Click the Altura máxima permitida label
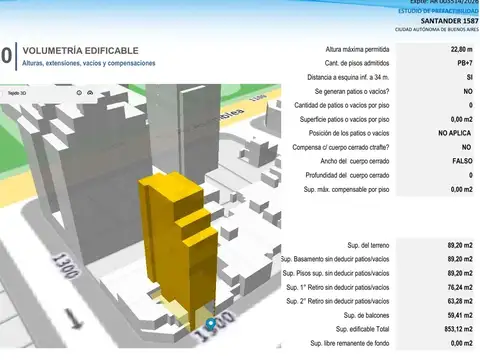The image size is (480, 360). (x=357, y=49)
